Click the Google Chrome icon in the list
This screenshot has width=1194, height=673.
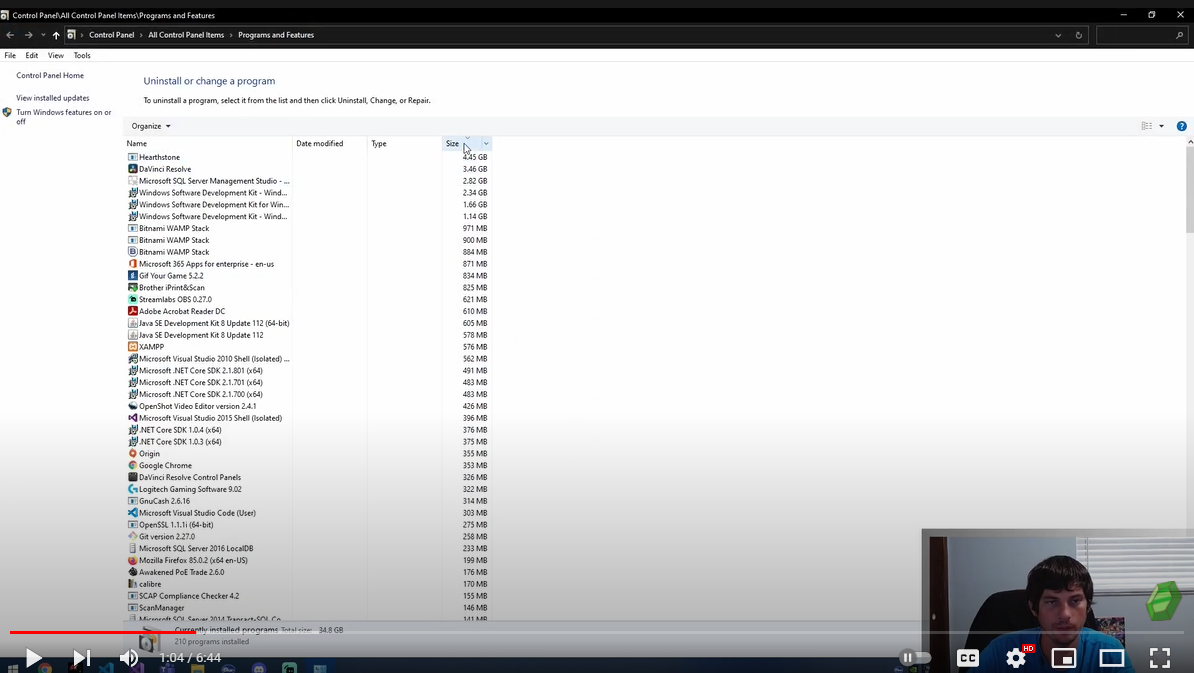(x=132, y=466)
